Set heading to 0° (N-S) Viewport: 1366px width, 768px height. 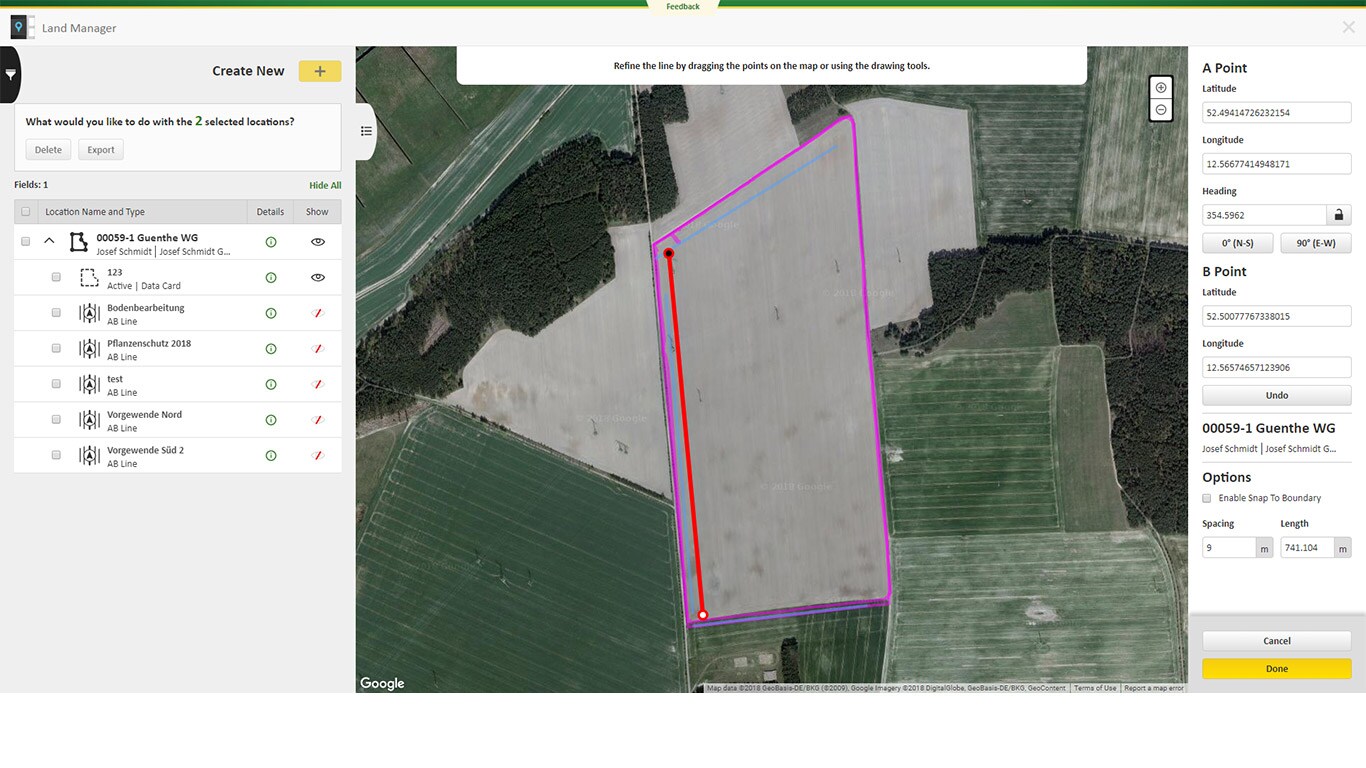click(x=1237, y=243)
